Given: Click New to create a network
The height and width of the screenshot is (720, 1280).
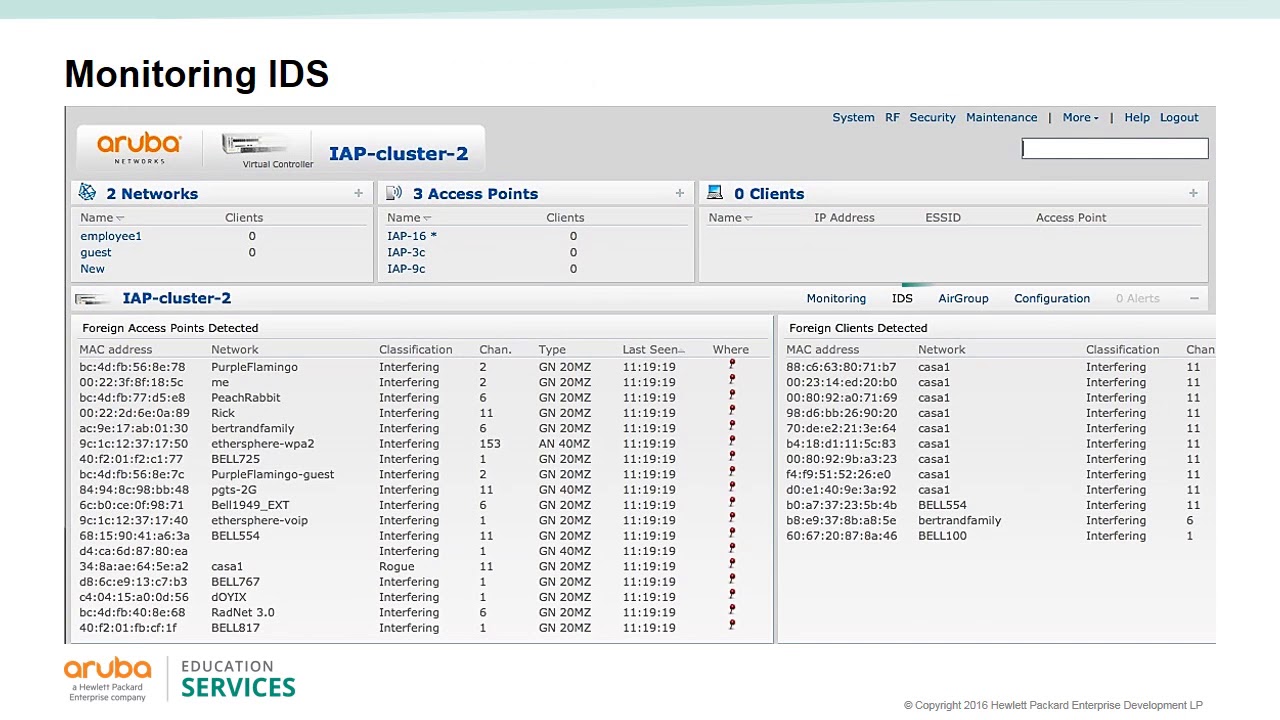Looking at the screenshot, I should coord(92,268).
